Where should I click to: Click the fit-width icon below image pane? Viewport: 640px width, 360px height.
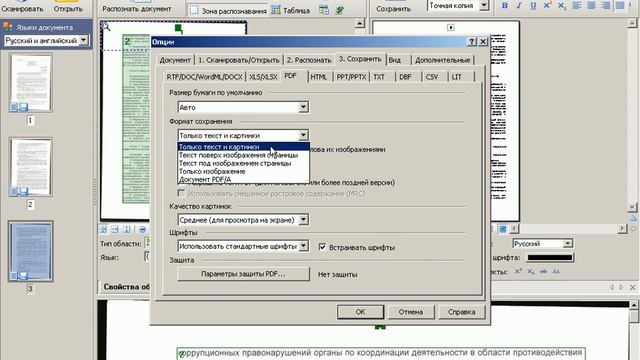[115, 229]
